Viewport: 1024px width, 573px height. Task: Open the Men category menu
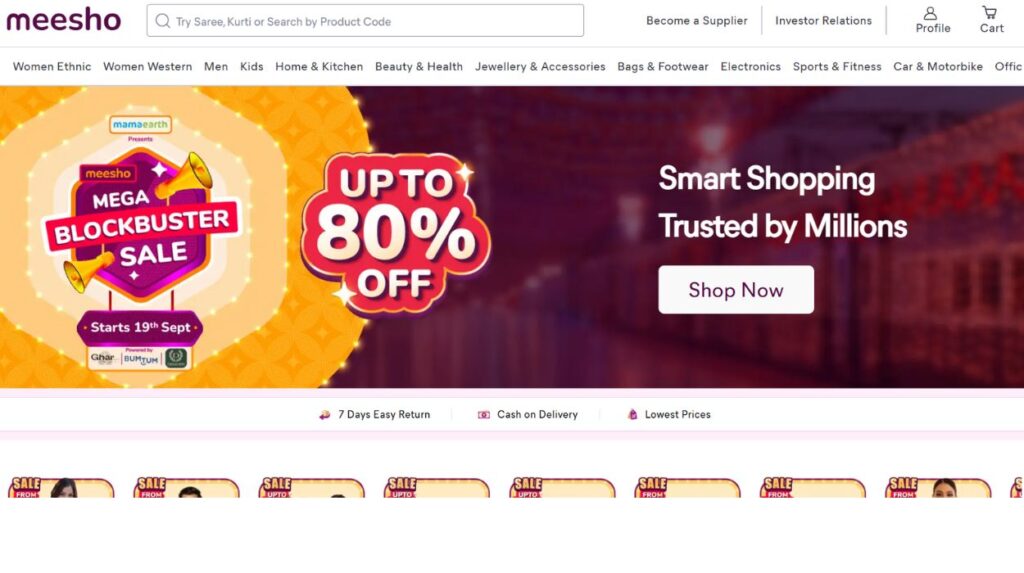click(x=216, y=67)
